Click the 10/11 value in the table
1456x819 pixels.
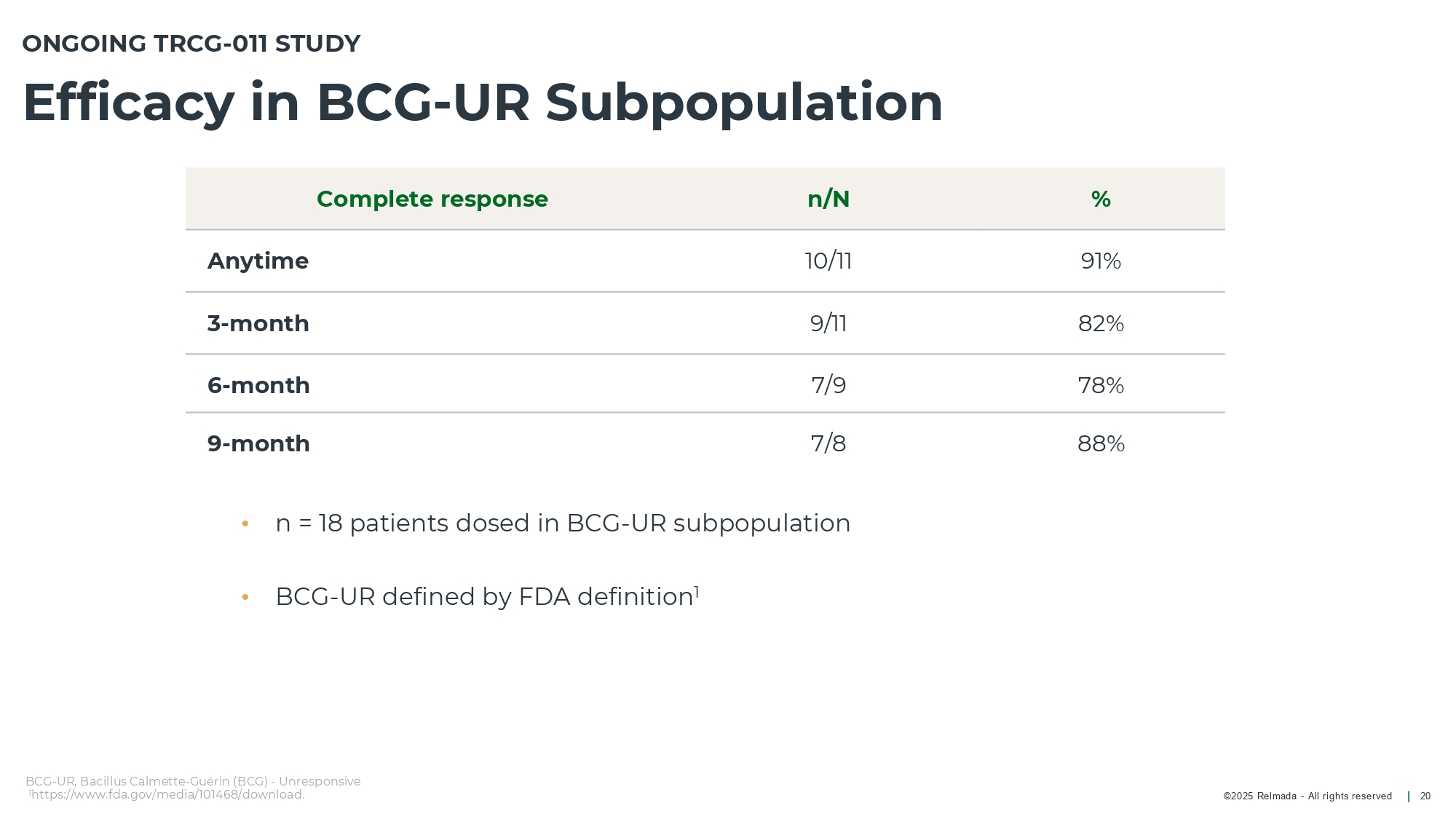point(828,261)
